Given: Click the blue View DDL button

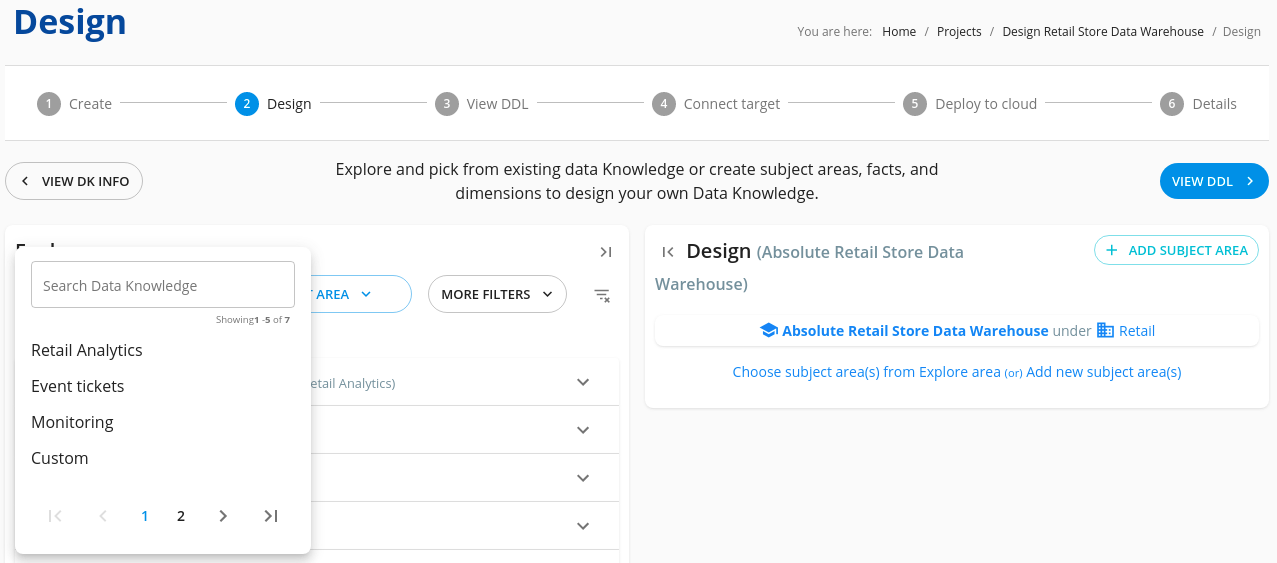Looking at the screenshot, I should [x=1214, y=182].
